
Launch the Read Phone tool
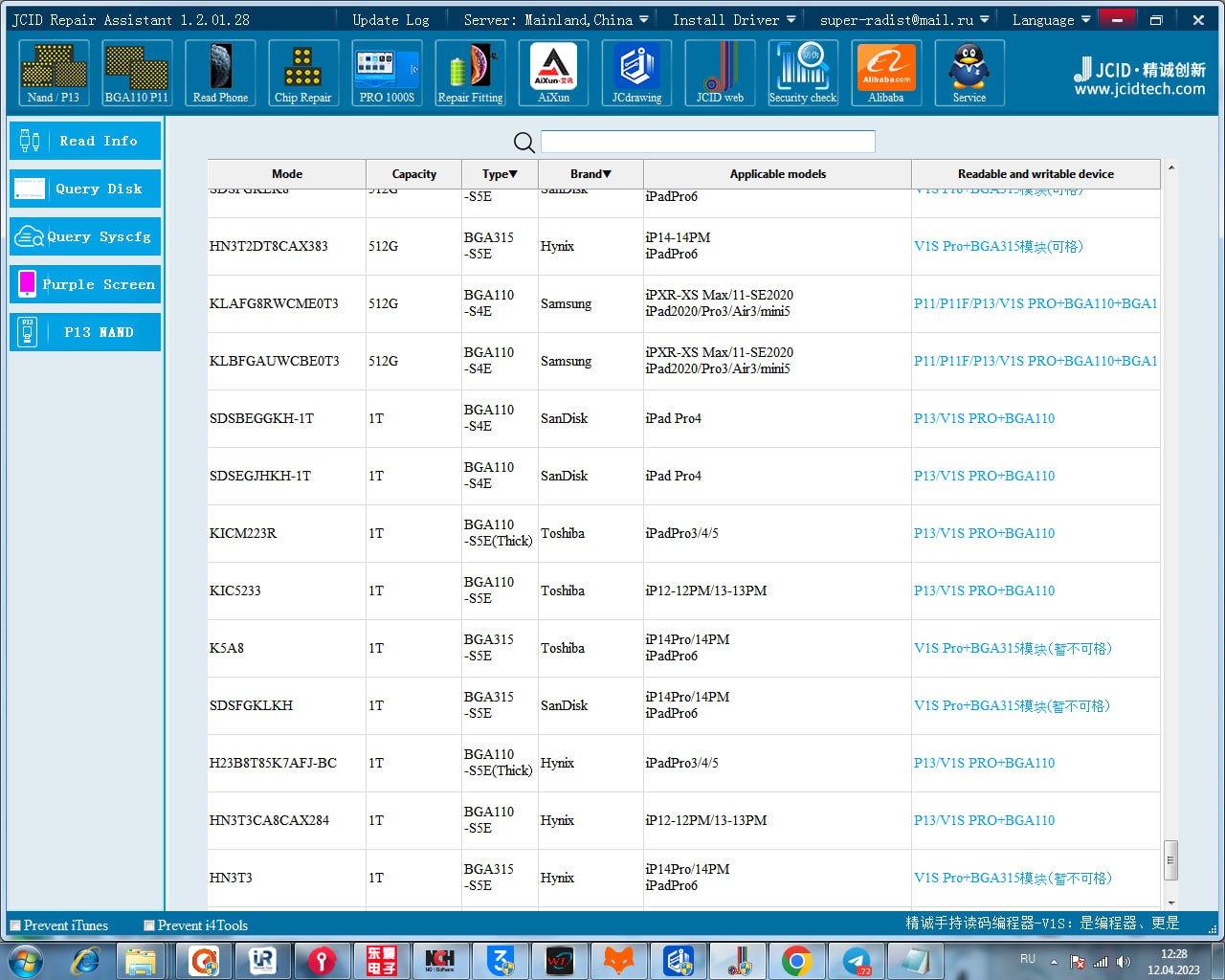[x=220, y=73]
